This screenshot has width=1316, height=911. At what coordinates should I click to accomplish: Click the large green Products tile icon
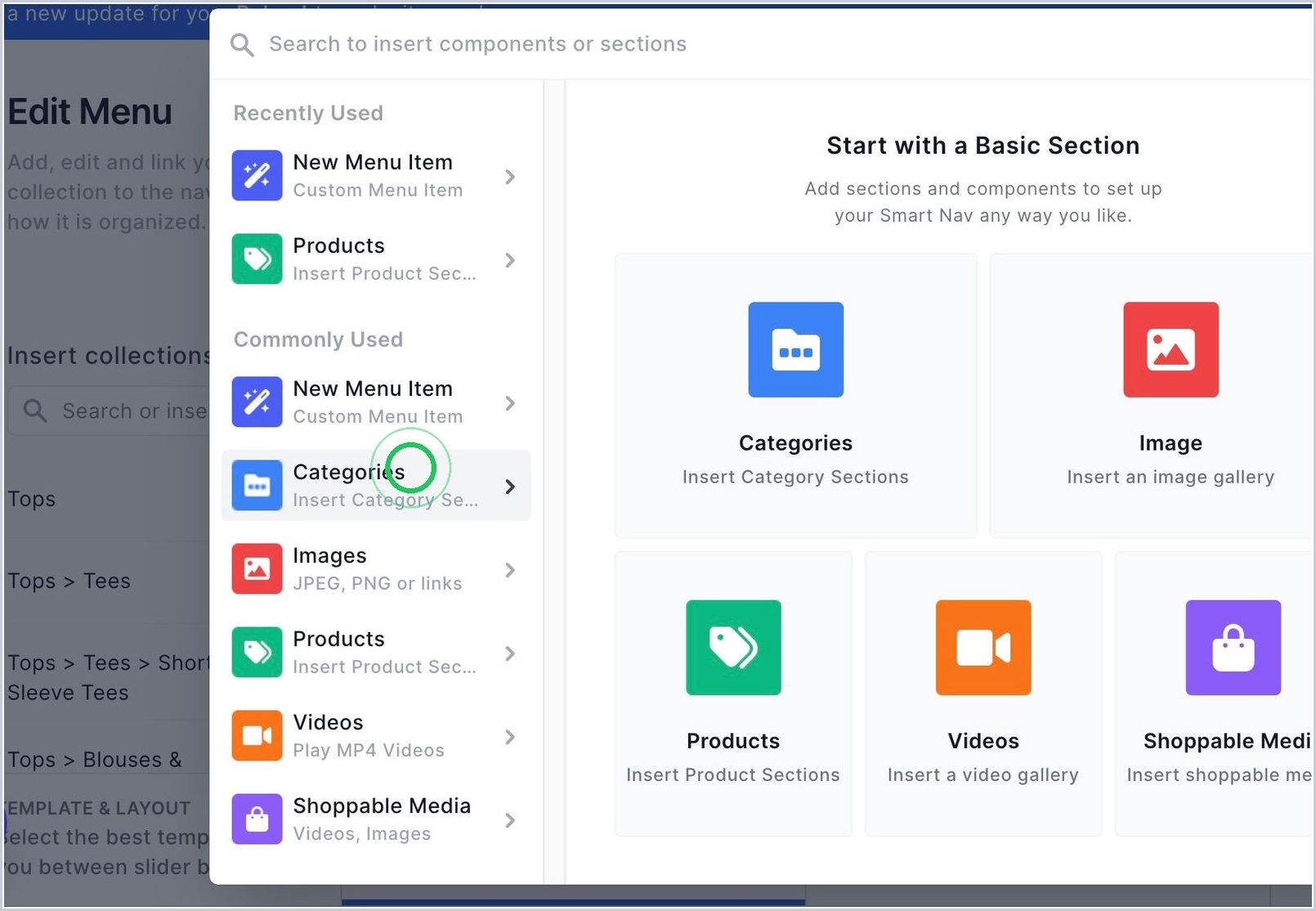[733, 648]
